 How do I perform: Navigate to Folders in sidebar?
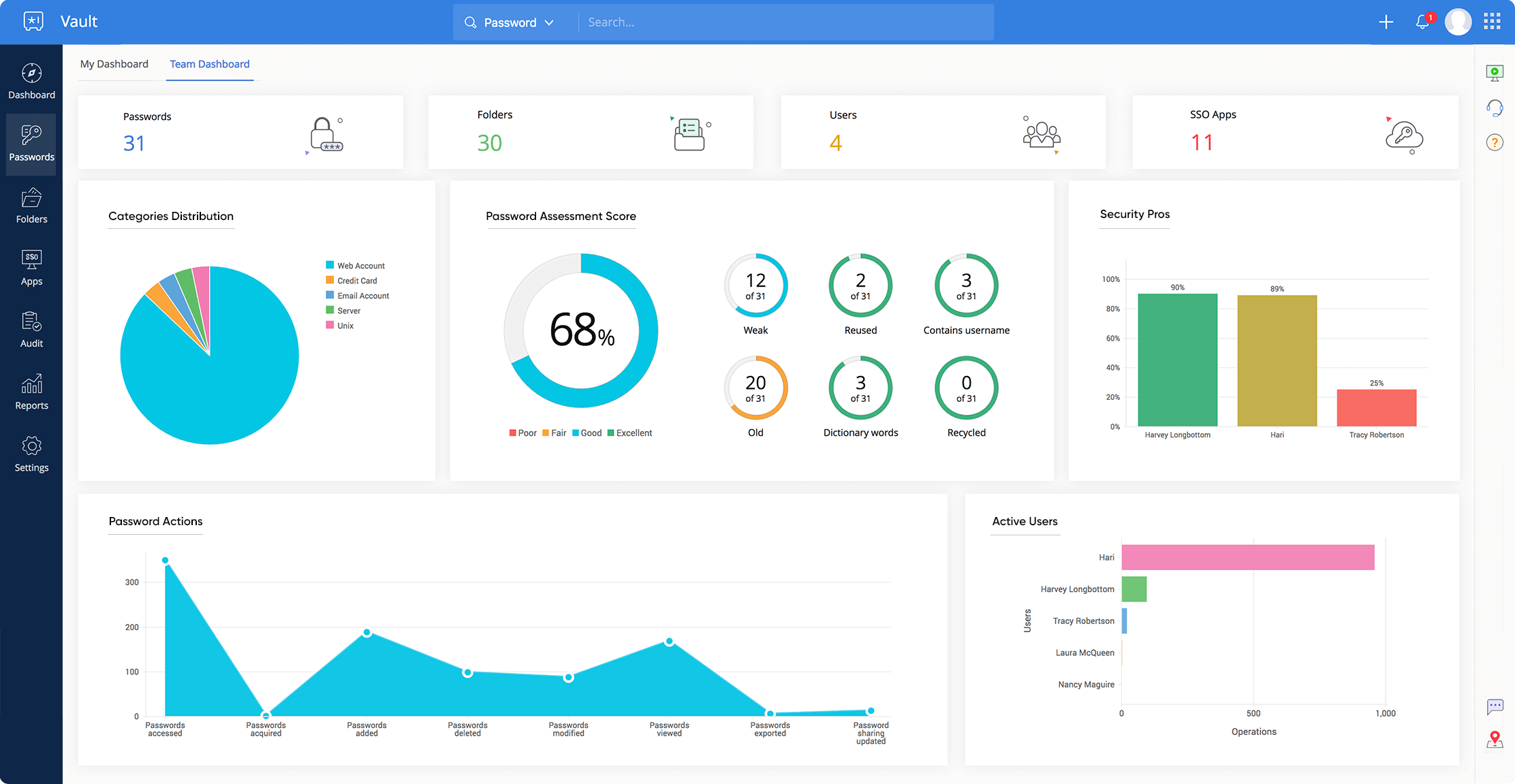tap(31, 211)
